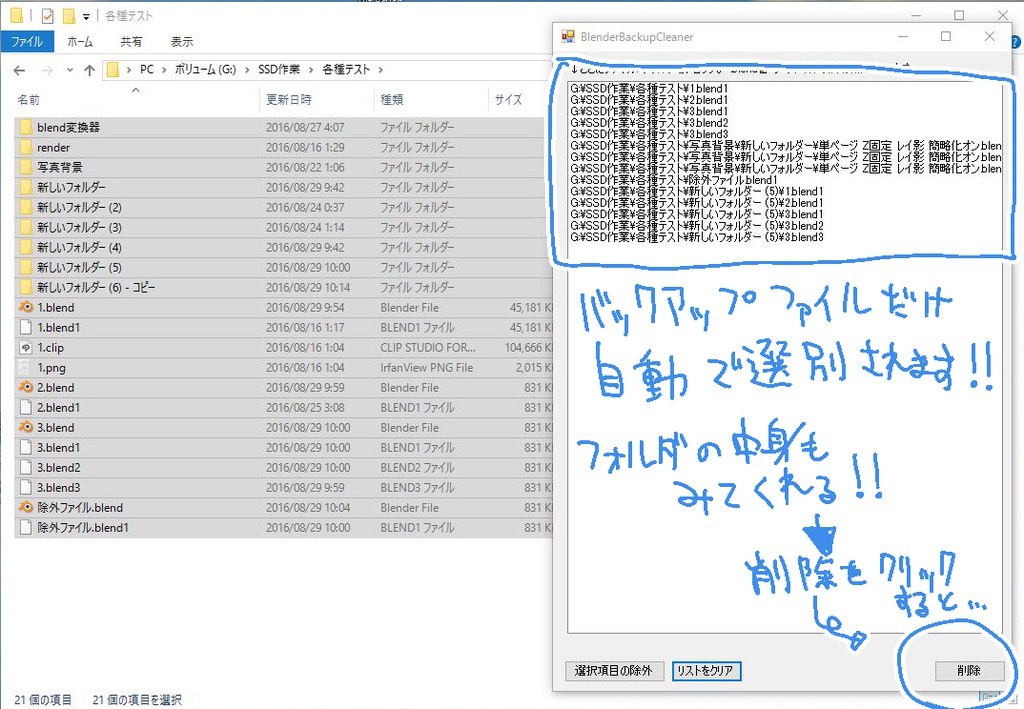Click the BlenderBackupCleaner title bar app icon

(x=568, y=37)
